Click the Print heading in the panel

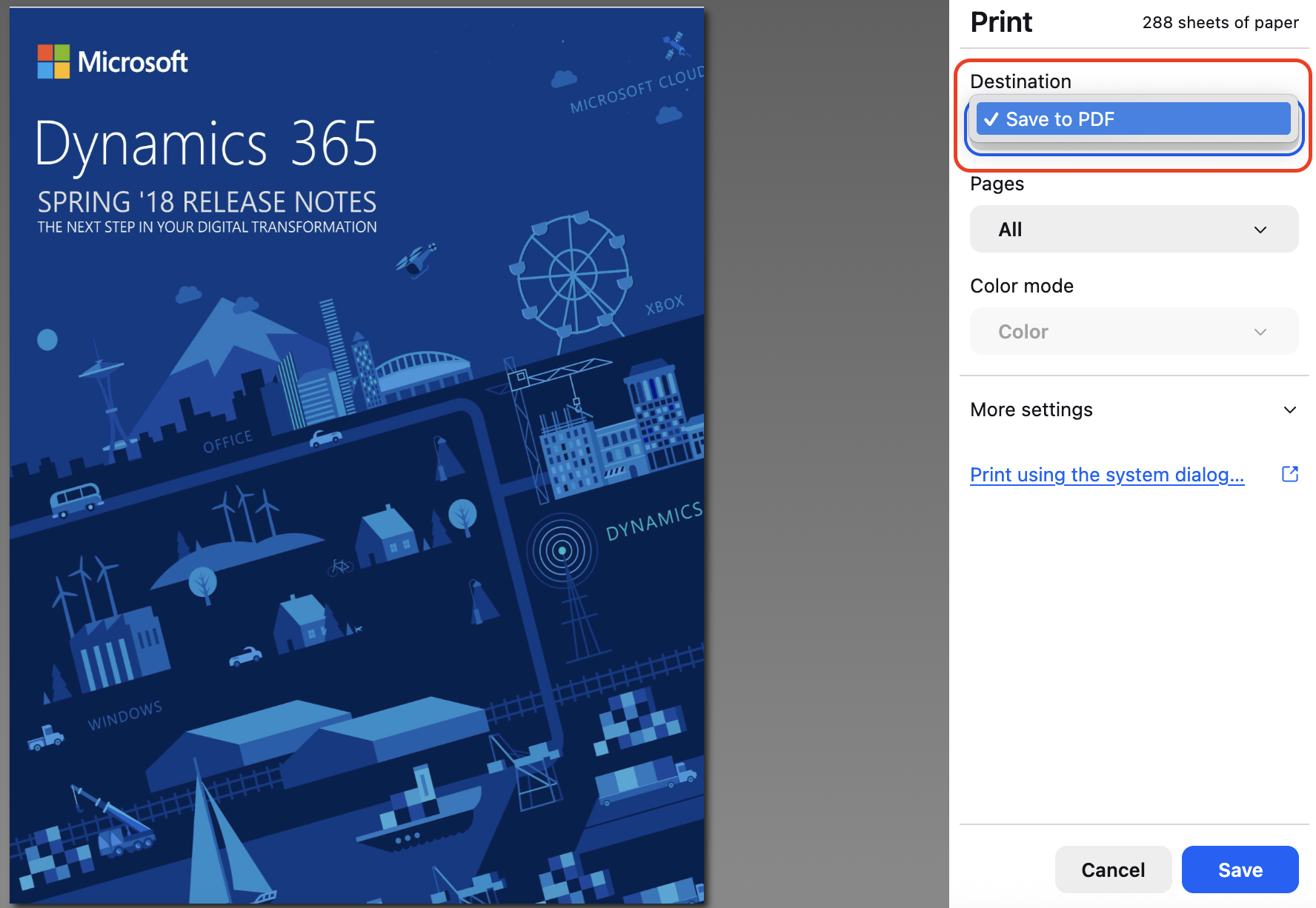1000,22
